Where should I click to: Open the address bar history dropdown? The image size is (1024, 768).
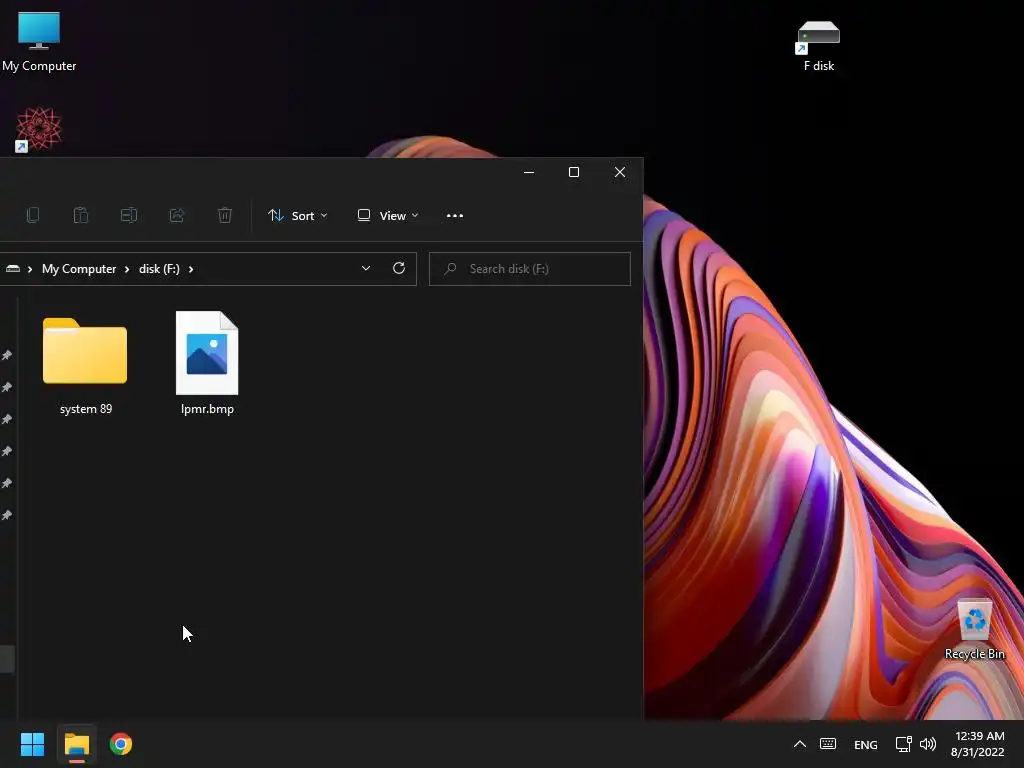click(366, 268)
